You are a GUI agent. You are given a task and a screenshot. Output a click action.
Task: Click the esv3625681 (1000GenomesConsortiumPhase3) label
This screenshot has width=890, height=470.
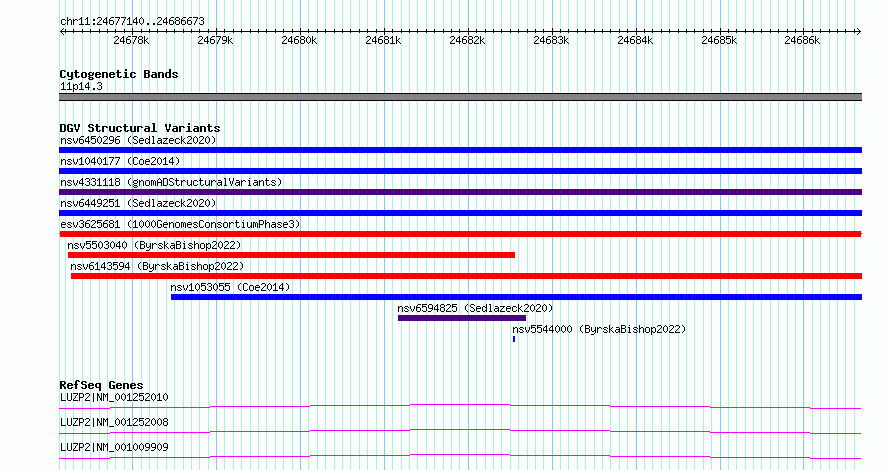pyautogui.click(x=180, y=224)
